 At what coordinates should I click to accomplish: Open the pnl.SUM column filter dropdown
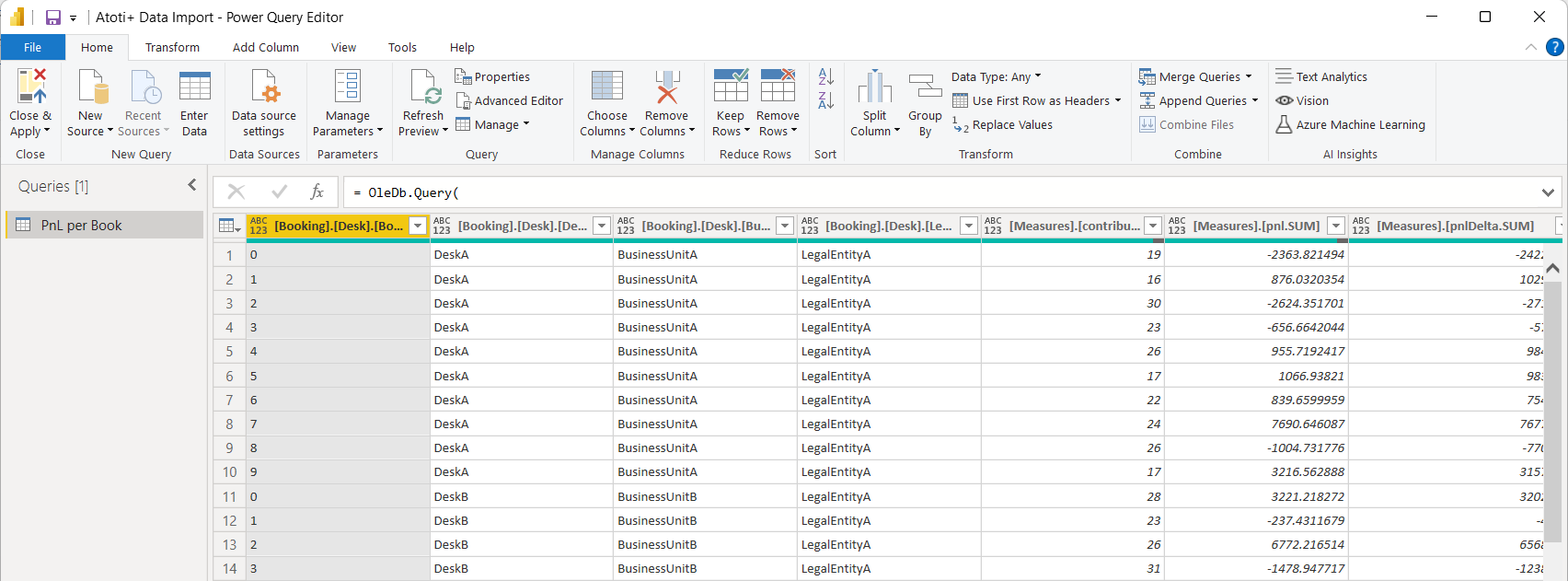[1336, 227]
